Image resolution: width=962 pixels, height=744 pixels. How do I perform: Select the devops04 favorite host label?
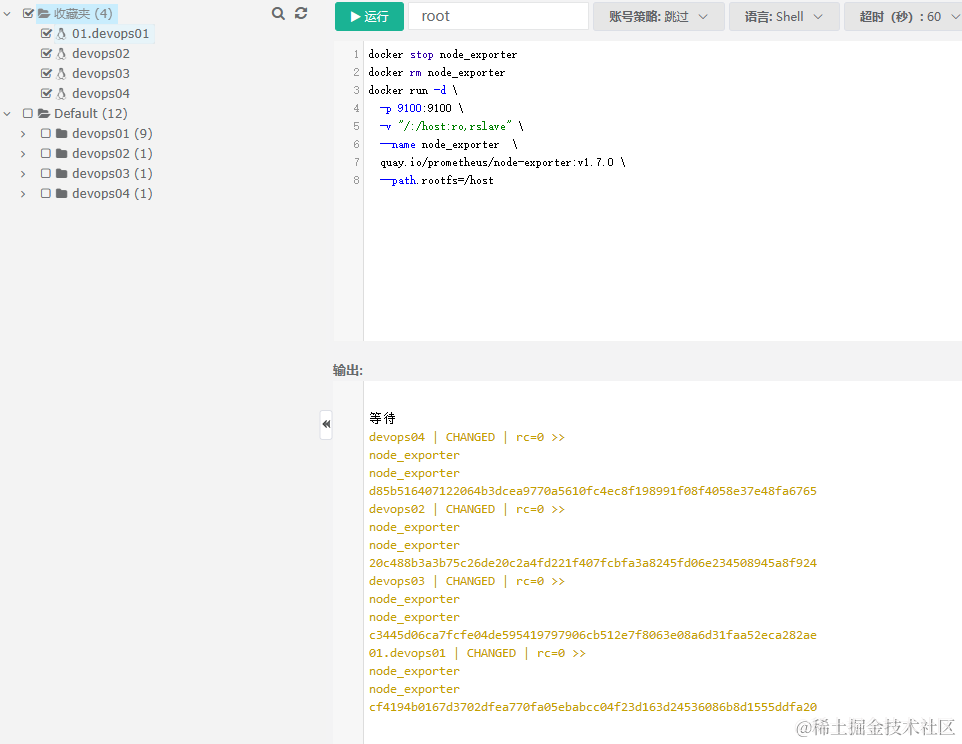[101, 94]
